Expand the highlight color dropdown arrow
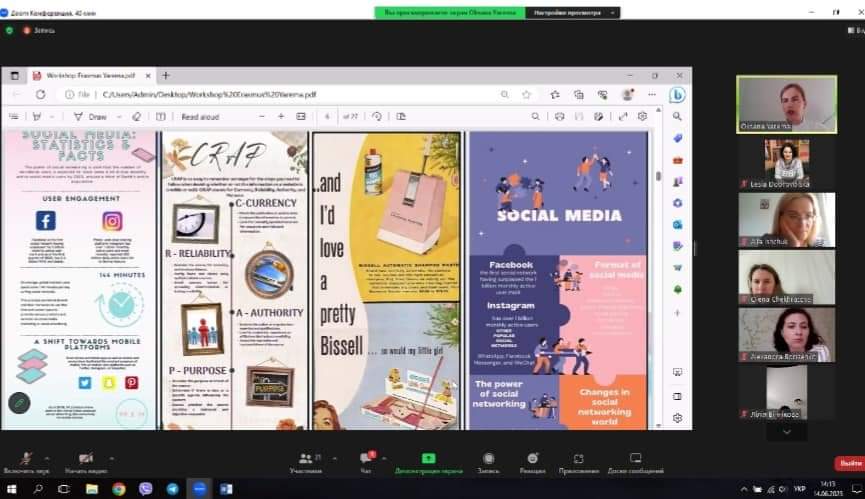 (x=52, y=117)
